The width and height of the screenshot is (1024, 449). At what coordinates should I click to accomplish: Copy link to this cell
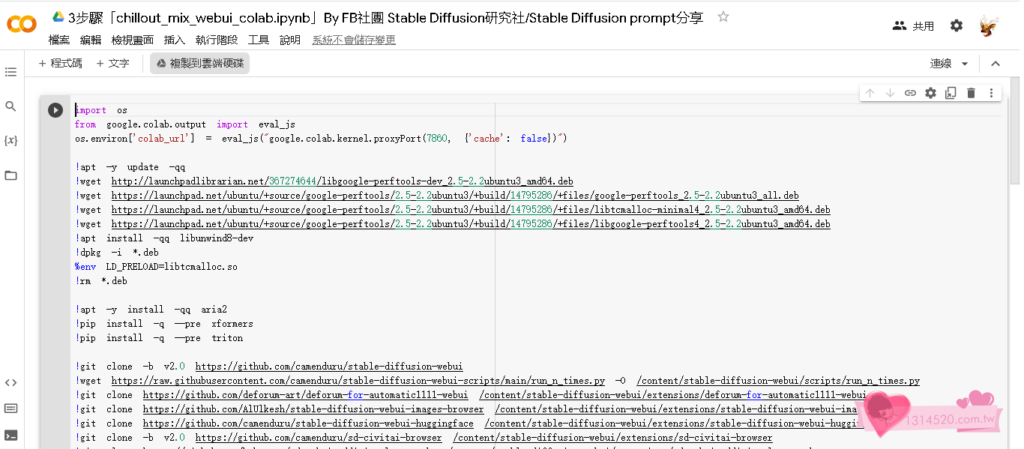coord(910,93)
